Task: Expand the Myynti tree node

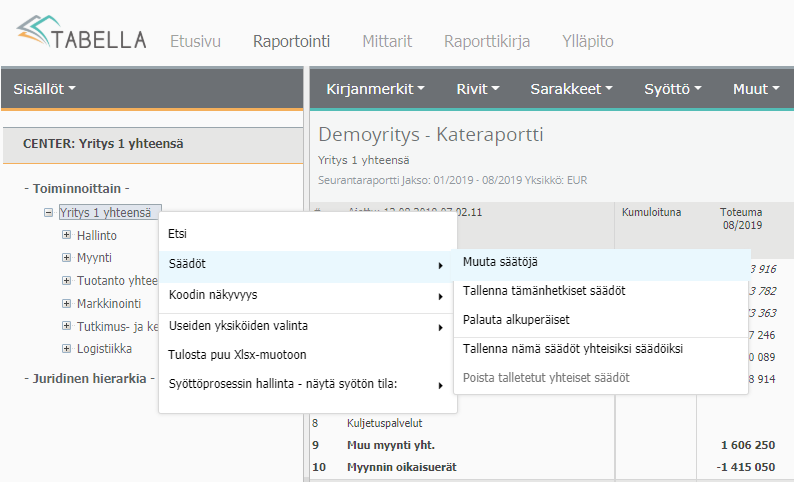Action: pos(67,258)
